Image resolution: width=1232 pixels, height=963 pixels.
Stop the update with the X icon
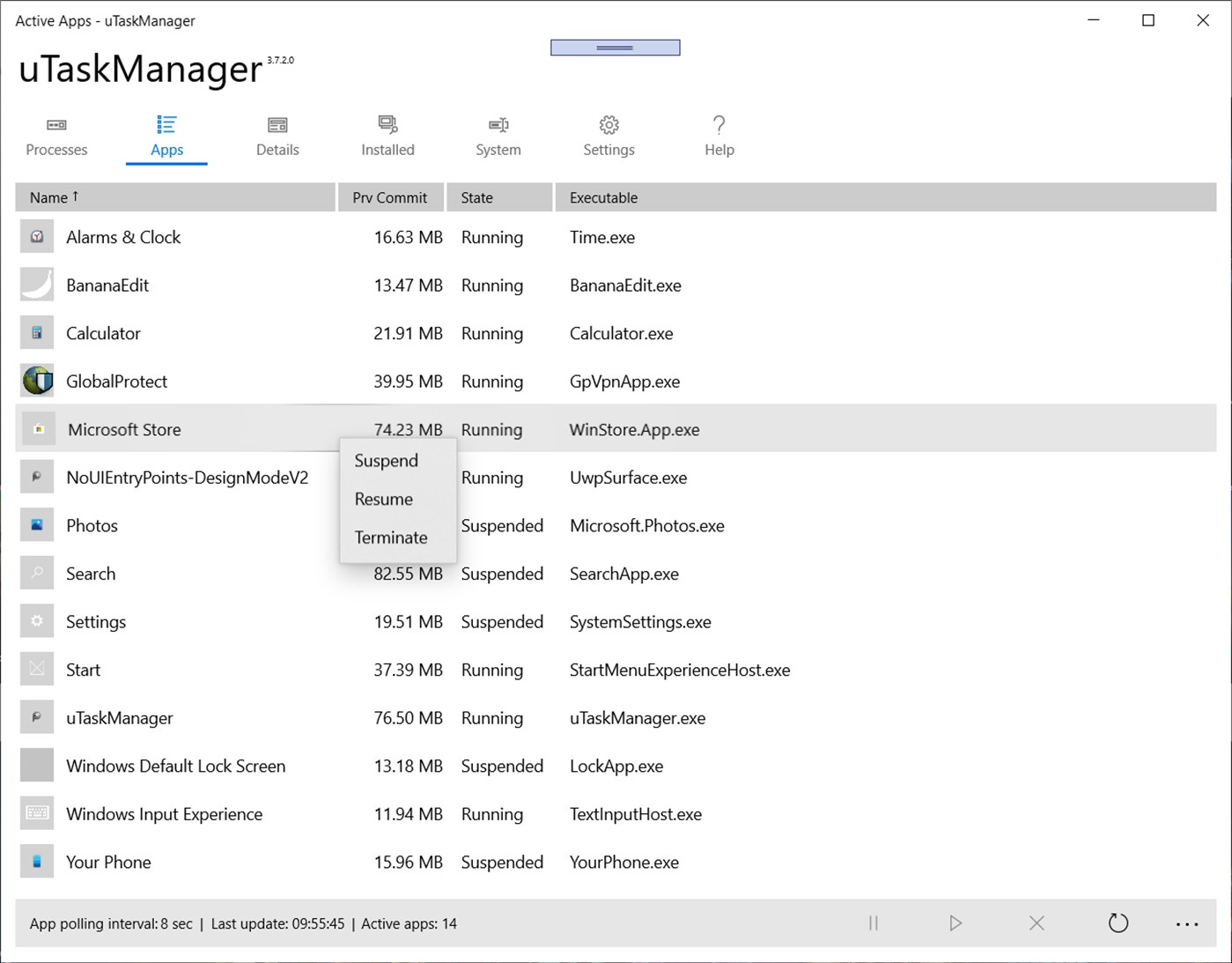click(x=1037, y=923)
